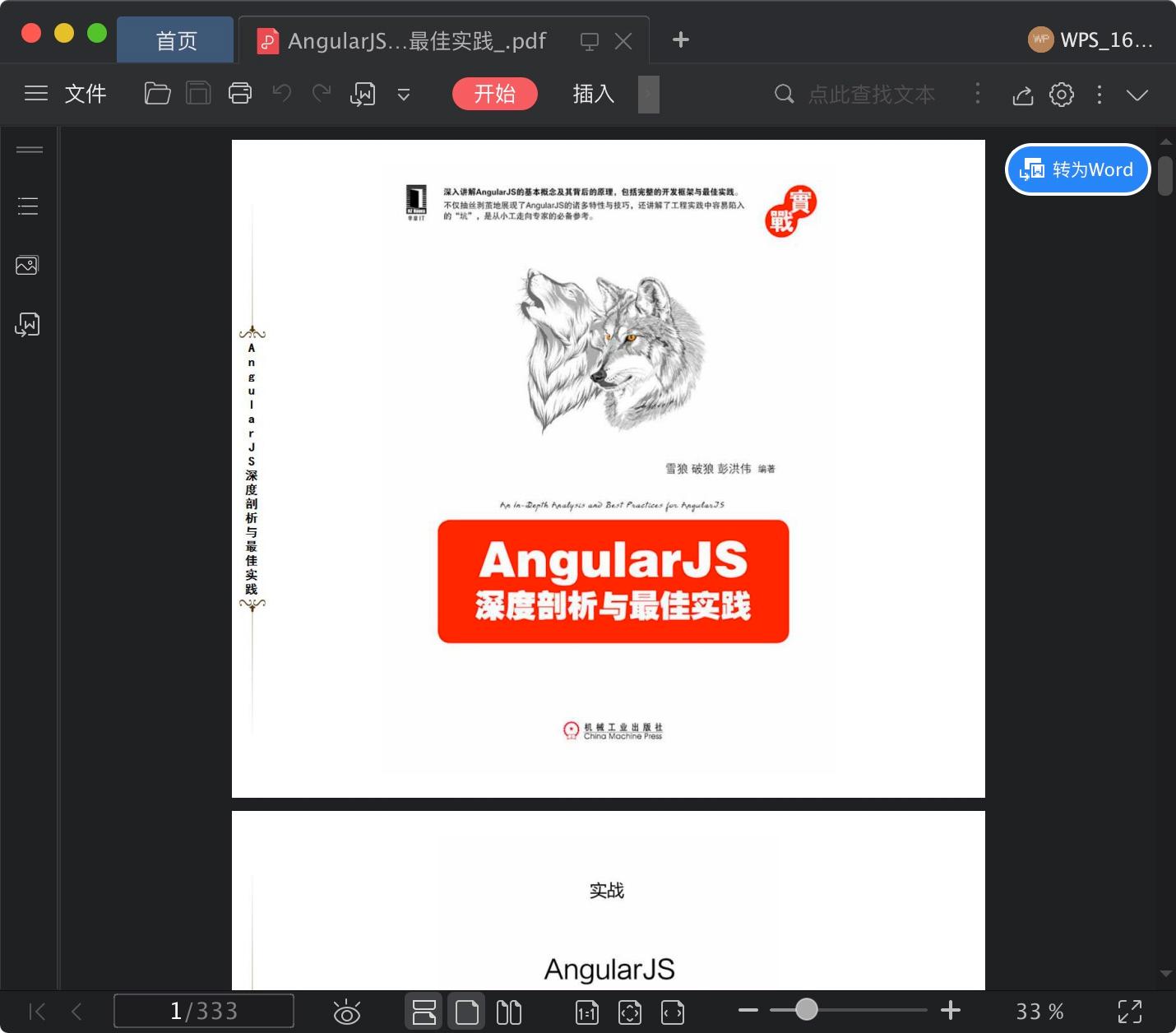Open the WPS_16 user account
The image size is (1176, 1033).
click(1090, 39)
